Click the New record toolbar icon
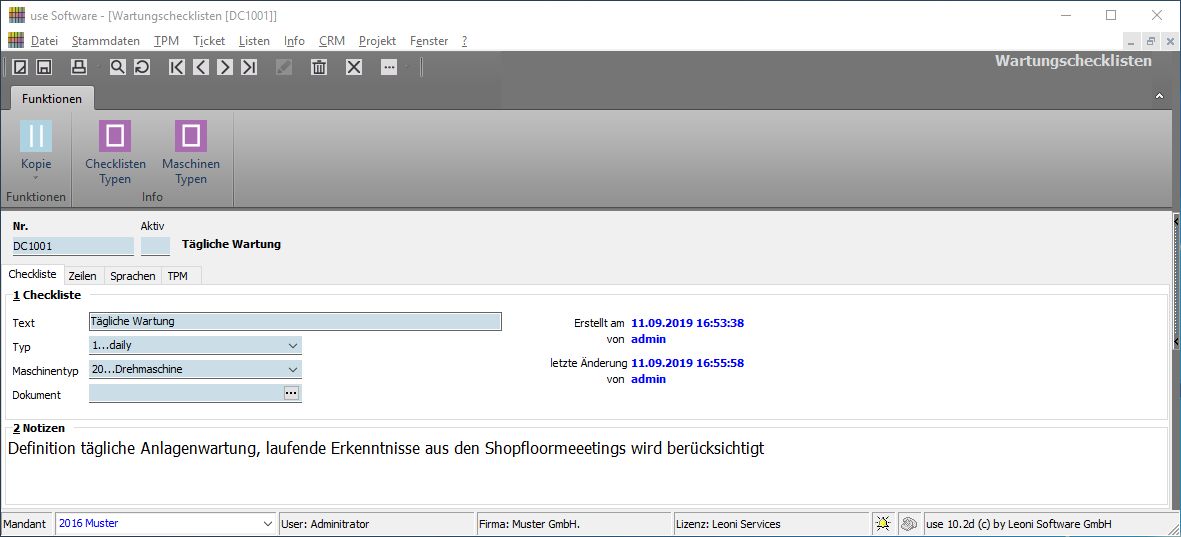The image size is (1181, 537). tap(20, 67)
